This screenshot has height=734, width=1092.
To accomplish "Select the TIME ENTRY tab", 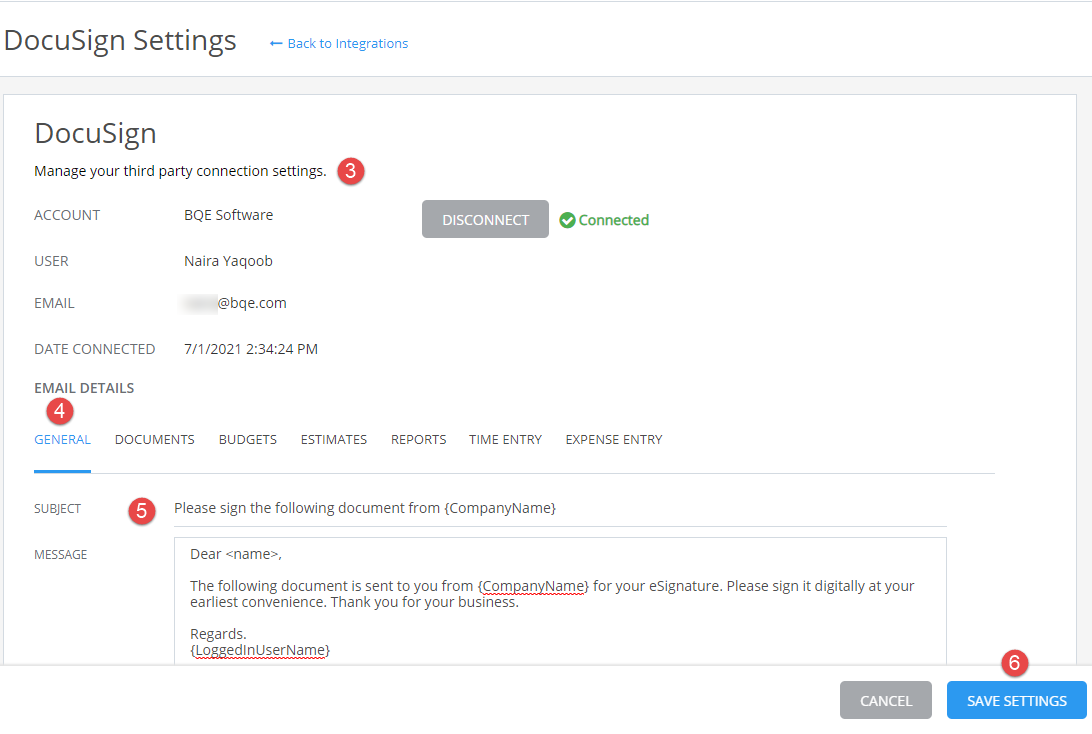I will [x=506, y=439].
